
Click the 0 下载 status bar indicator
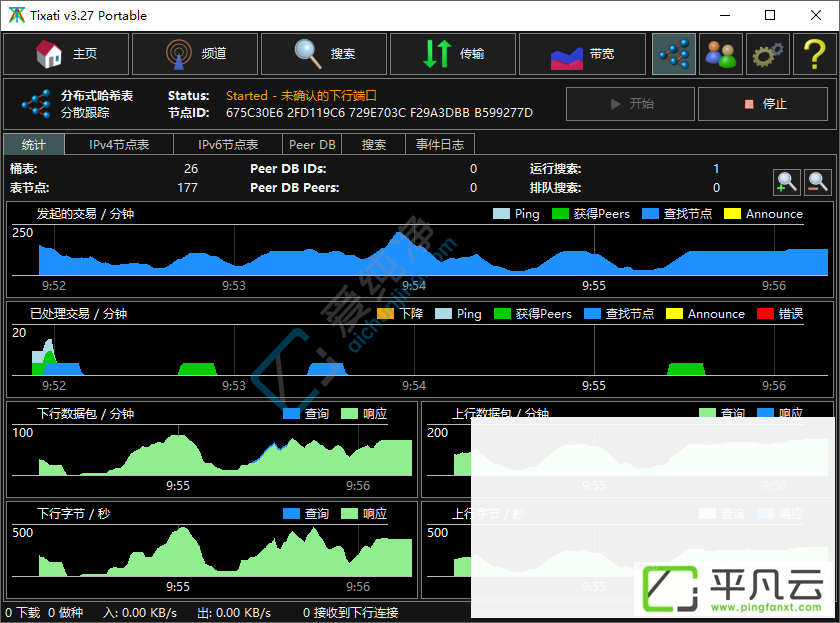[22, 612]
